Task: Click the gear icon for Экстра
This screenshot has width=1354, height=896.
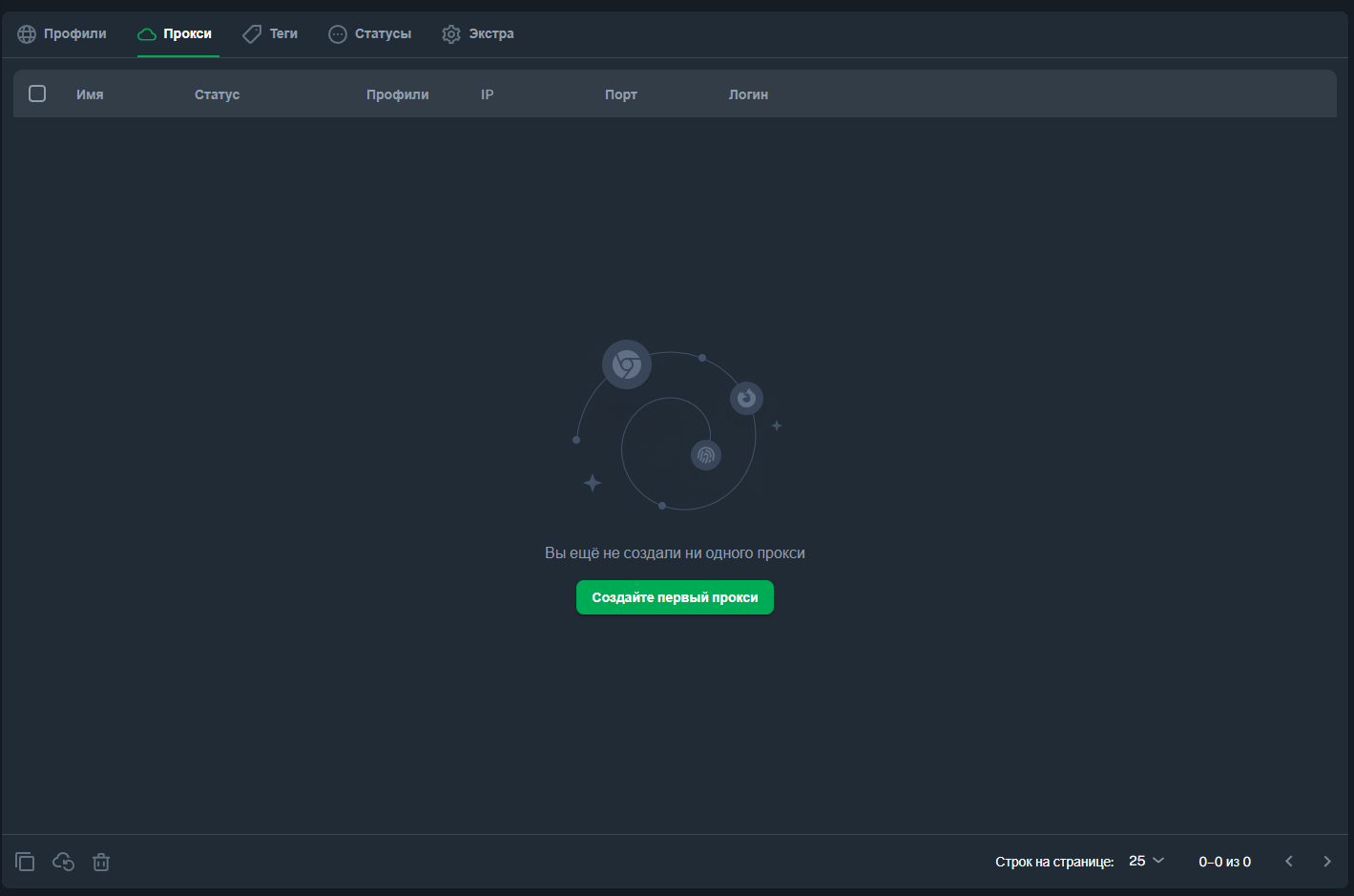Action: (451, 34)
